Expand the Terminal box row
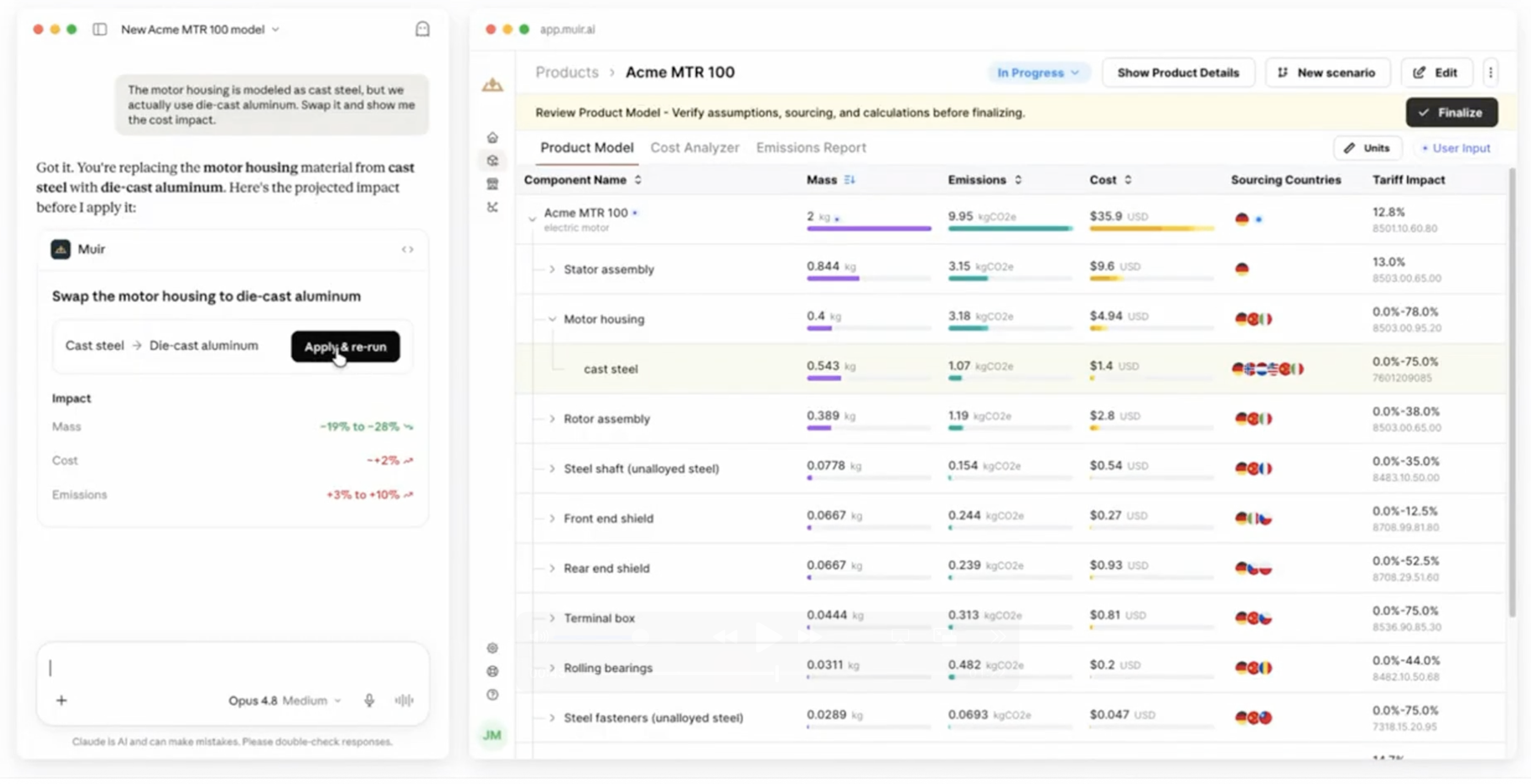Viewport: 1531px width, 784px height. pyautogui.click(x=552, y=618)
